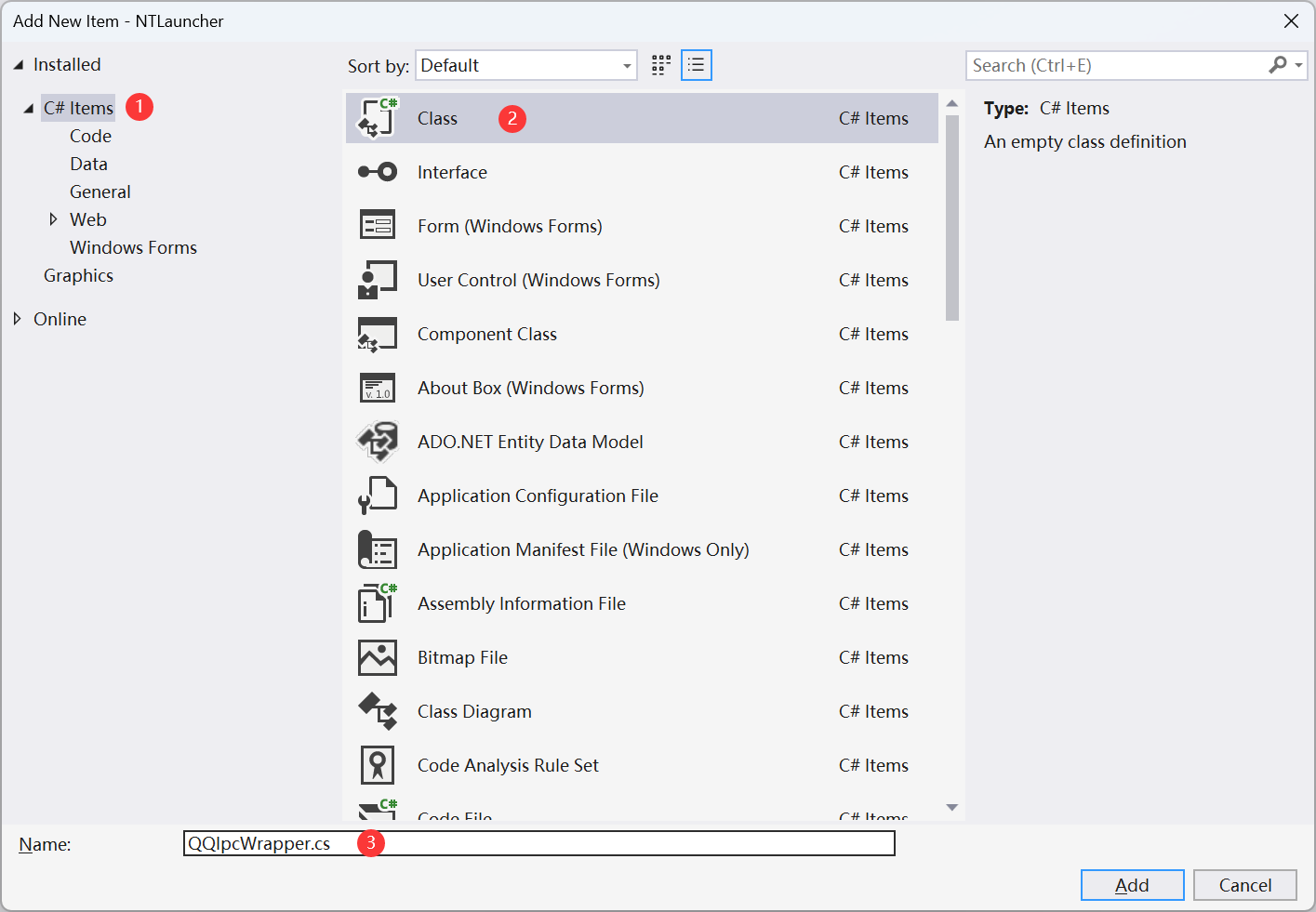Choose Code Analysis Rule Set icon
1316x912 pixels.
coord(378,765)
